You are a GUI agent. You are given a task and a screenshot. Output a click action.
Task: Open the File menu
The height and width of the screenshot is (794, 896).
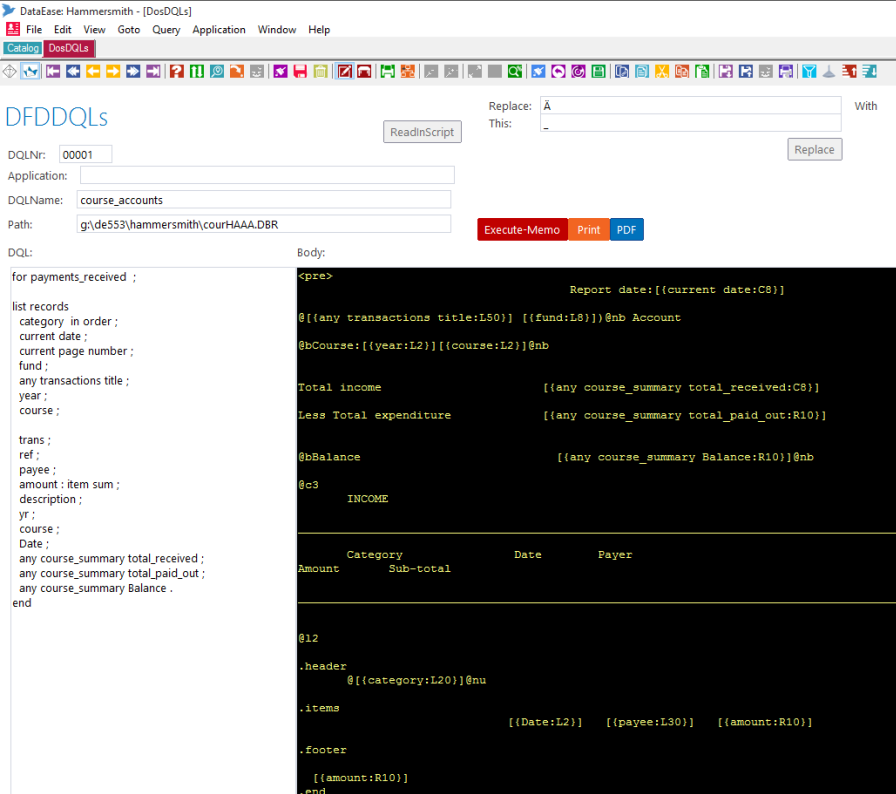tap(34, 30)
